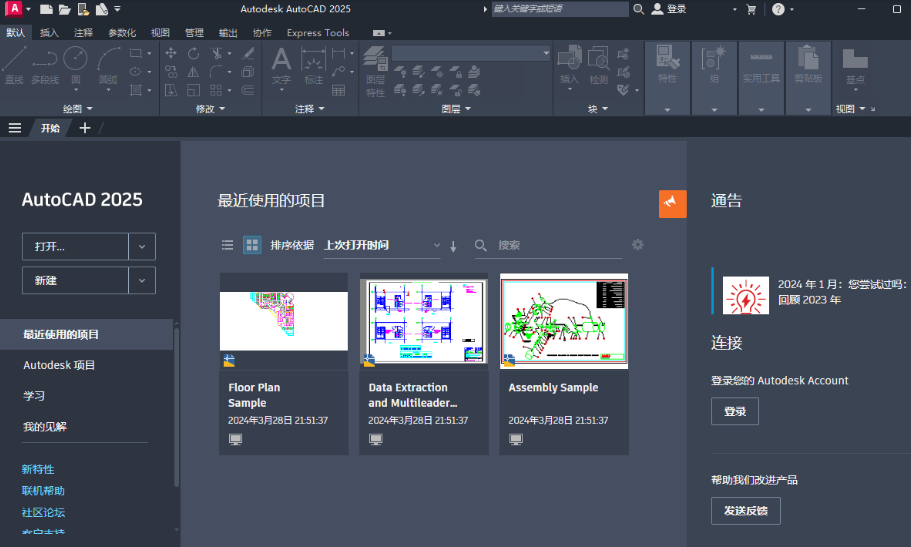Screen dimensions: 911x547
Task: Click the New (新建) button
Action: (x=75, y=280)
